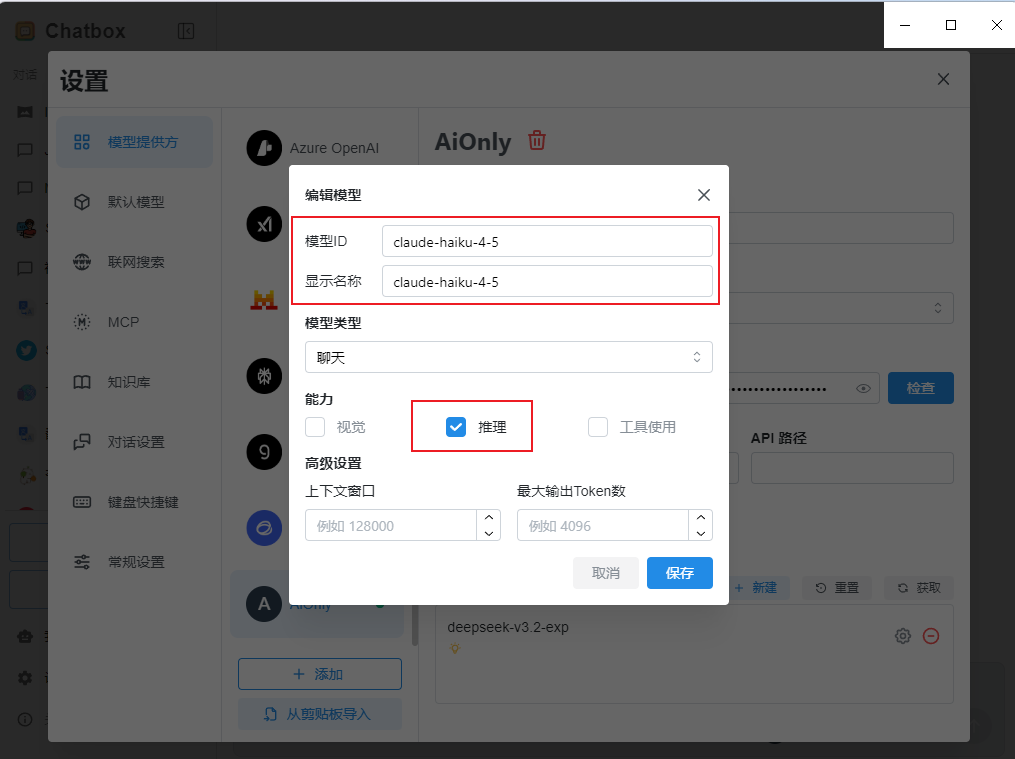Image resolution: width=1015 pixels, height=759 pixels.
Task: Click the Chatbox logo icon
Action: [25, 30]
